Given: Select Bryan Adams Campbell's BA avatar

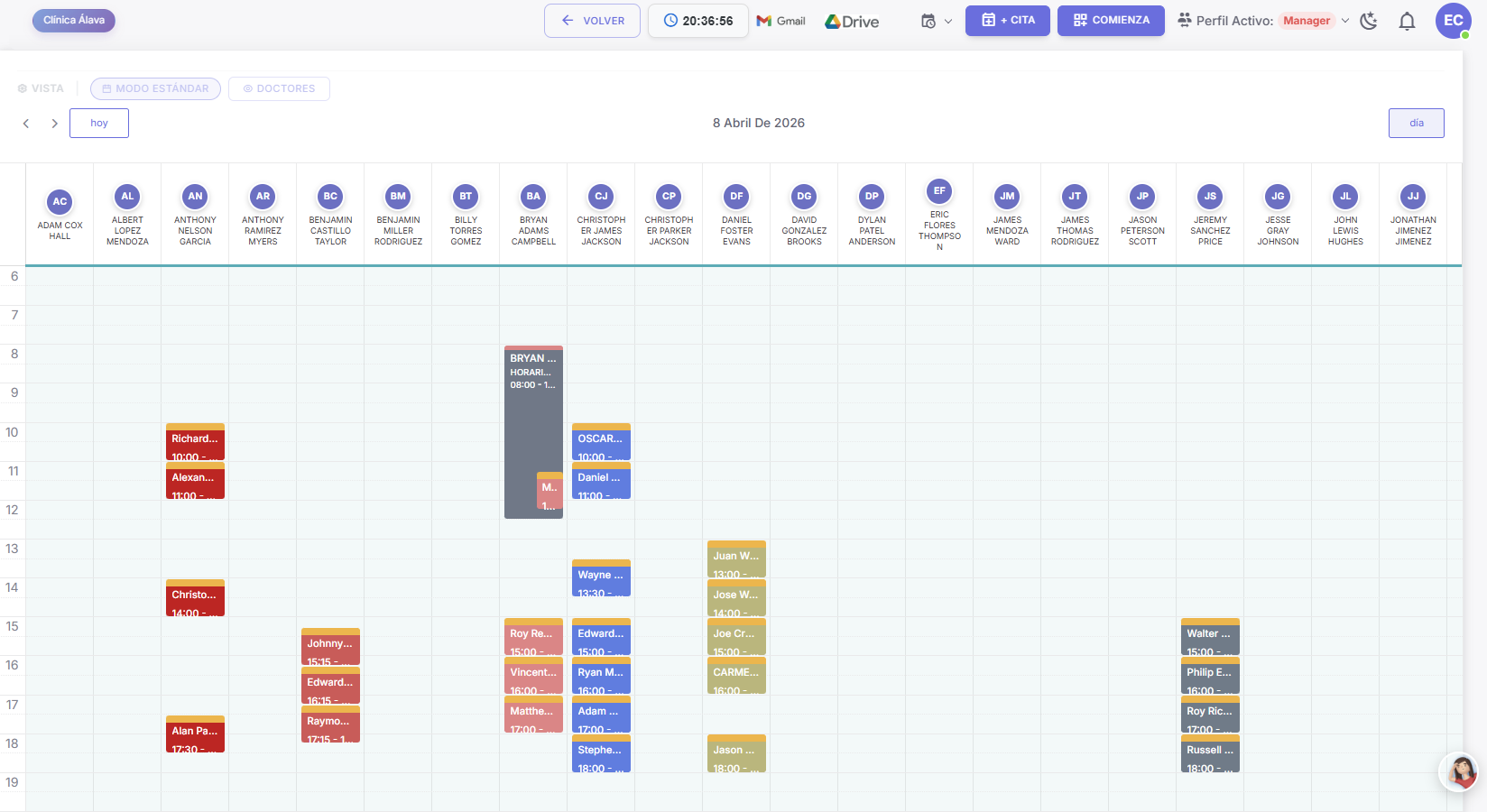Looking at the screenshot, I should pyautogui.click(x=533, y=197).
